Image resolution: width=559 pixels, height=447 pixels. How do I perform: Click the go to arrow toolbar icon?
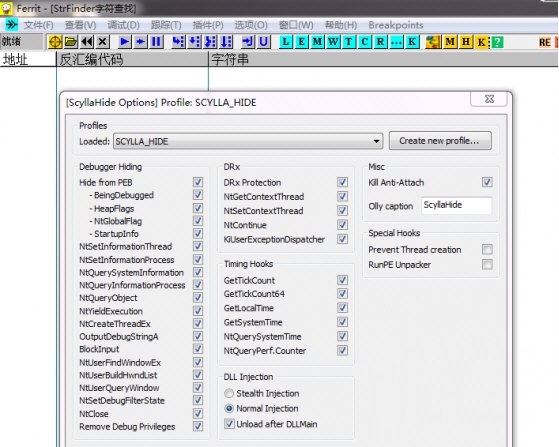(x=247, y=42)
